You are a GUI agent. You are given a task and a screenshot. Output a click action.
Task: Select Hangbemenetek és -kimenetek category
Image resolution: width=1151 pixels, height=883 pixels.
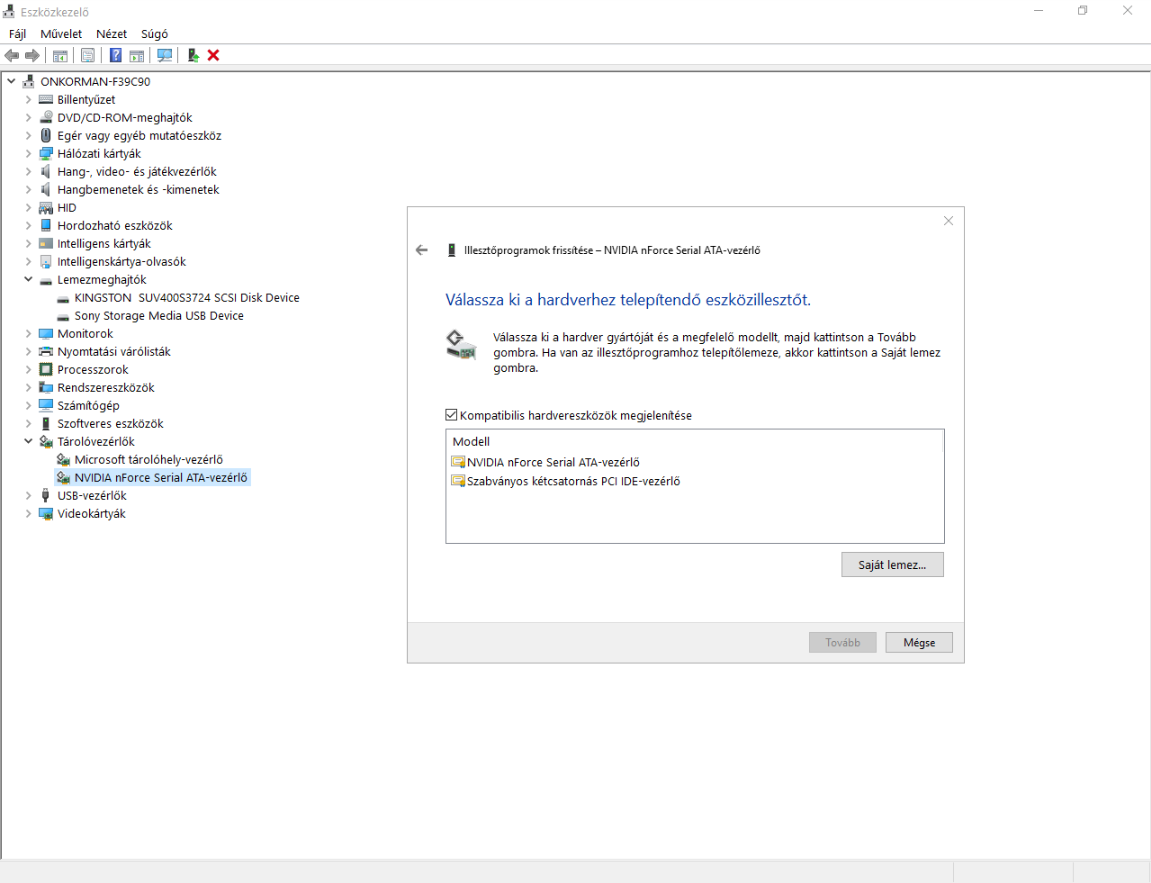138,189
